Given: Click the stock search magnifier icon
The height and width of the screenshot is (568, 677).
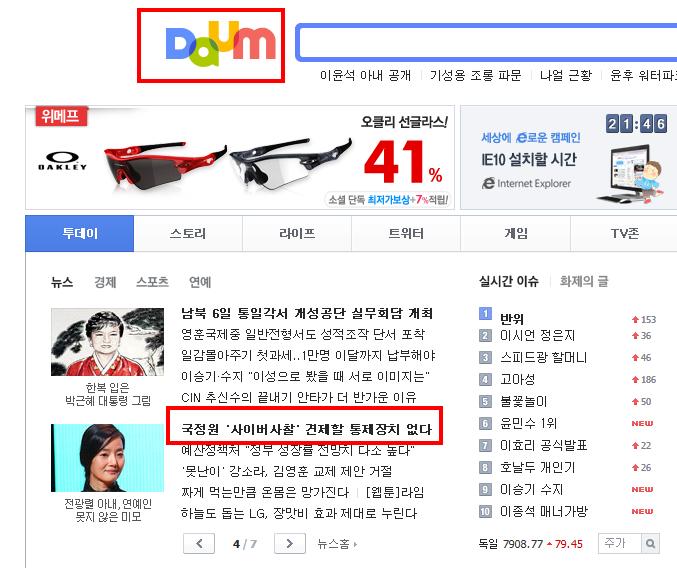Looking at the screenshot, I should [x=650, y=543].
